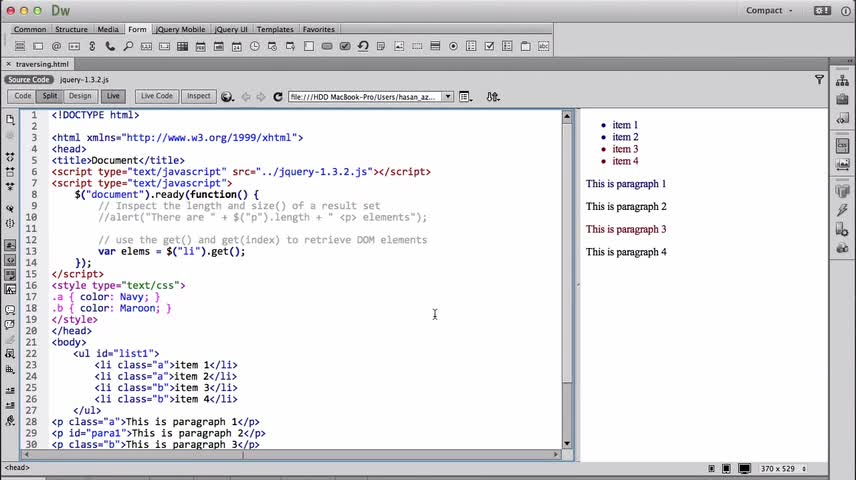Click code scrollbar up arrow
The height and width of the screenshot is (480, 856).
pos(567,116)
